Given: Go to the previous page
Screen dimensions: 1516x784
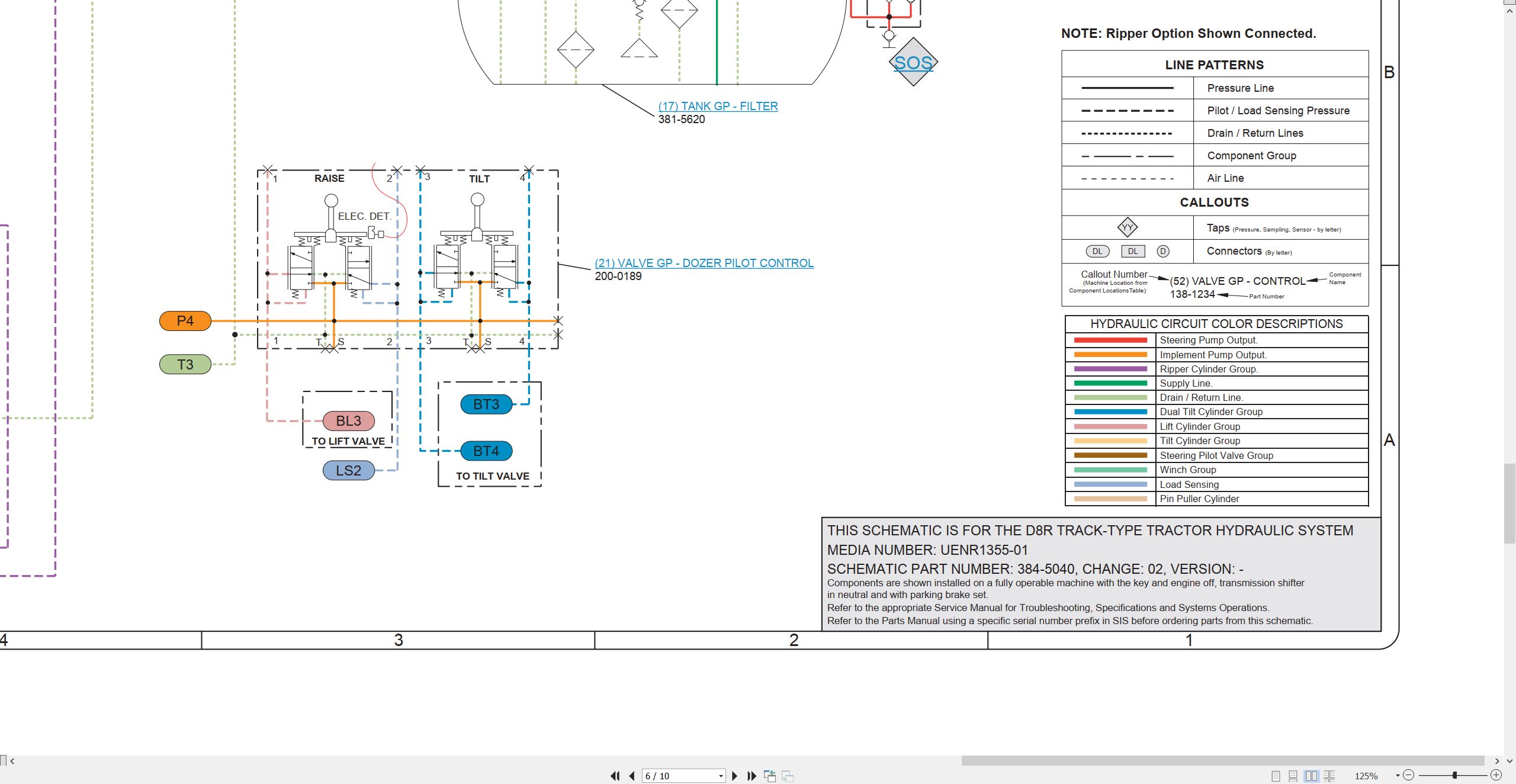Looking at the screenshot, I should pos(632,776).
